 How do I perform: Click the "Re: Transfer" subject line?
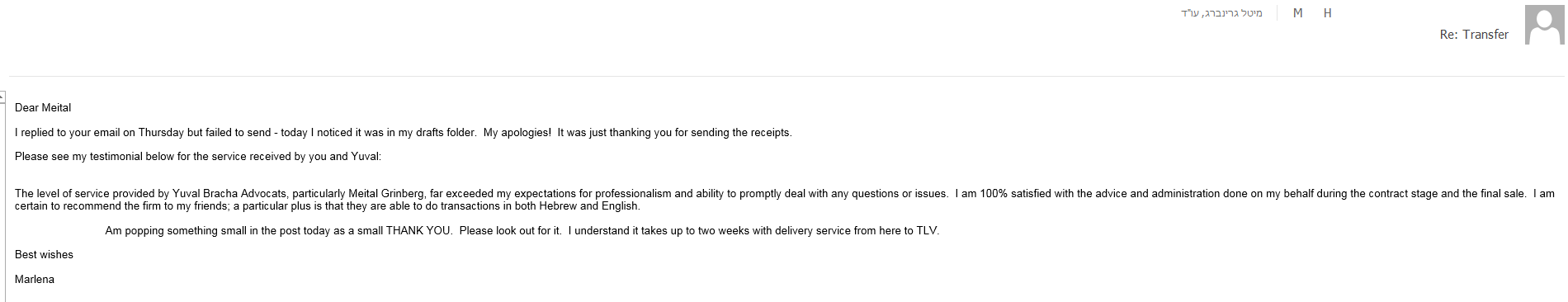[x=1474, y=35]
